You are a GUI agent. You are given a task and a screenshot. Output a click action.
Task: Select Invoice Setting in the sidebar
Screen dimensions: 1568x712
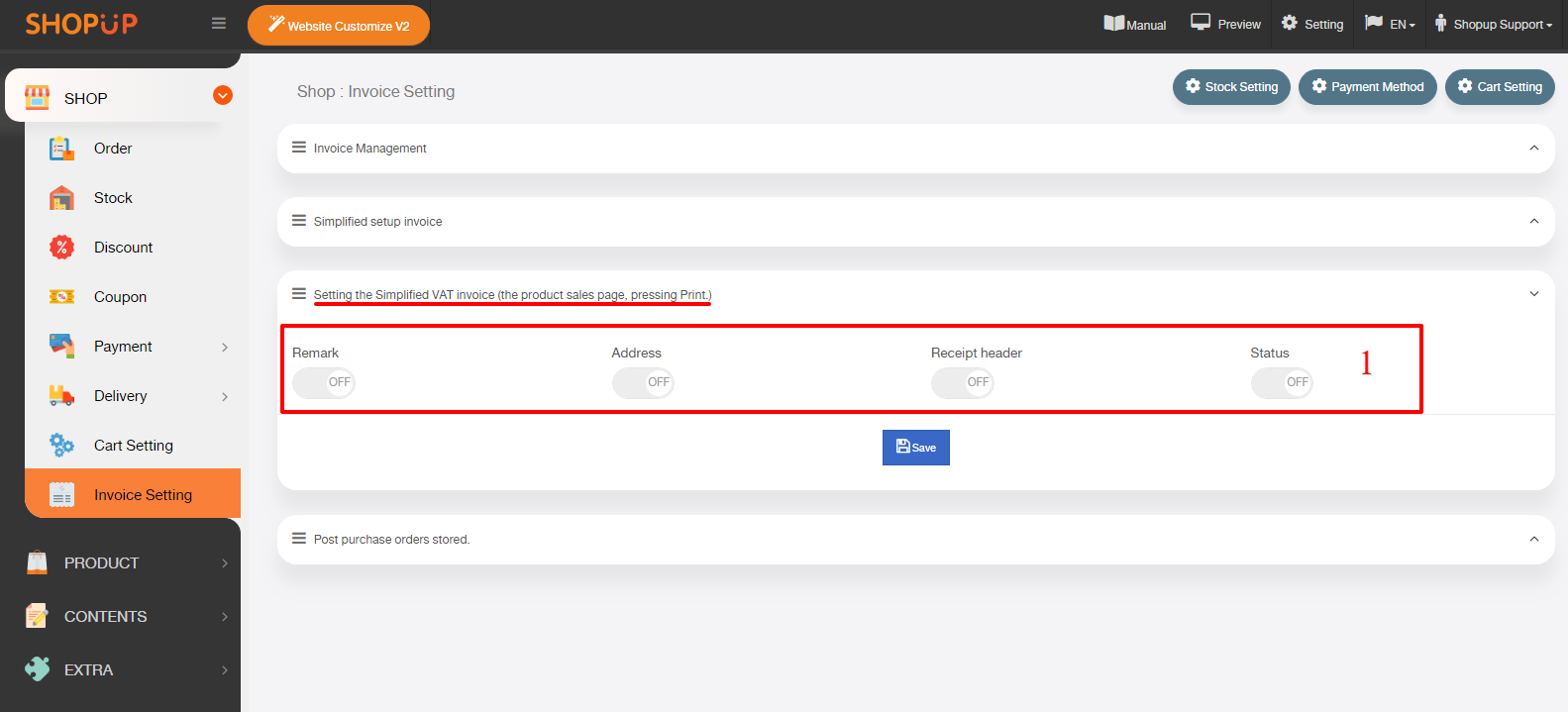[x=133, y=493]
